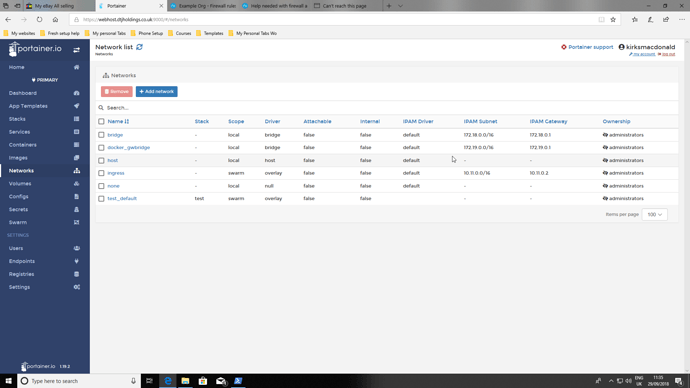Click the Add network button
The width and height of the screenshot is (690, 388).
[x=157, y=92]
